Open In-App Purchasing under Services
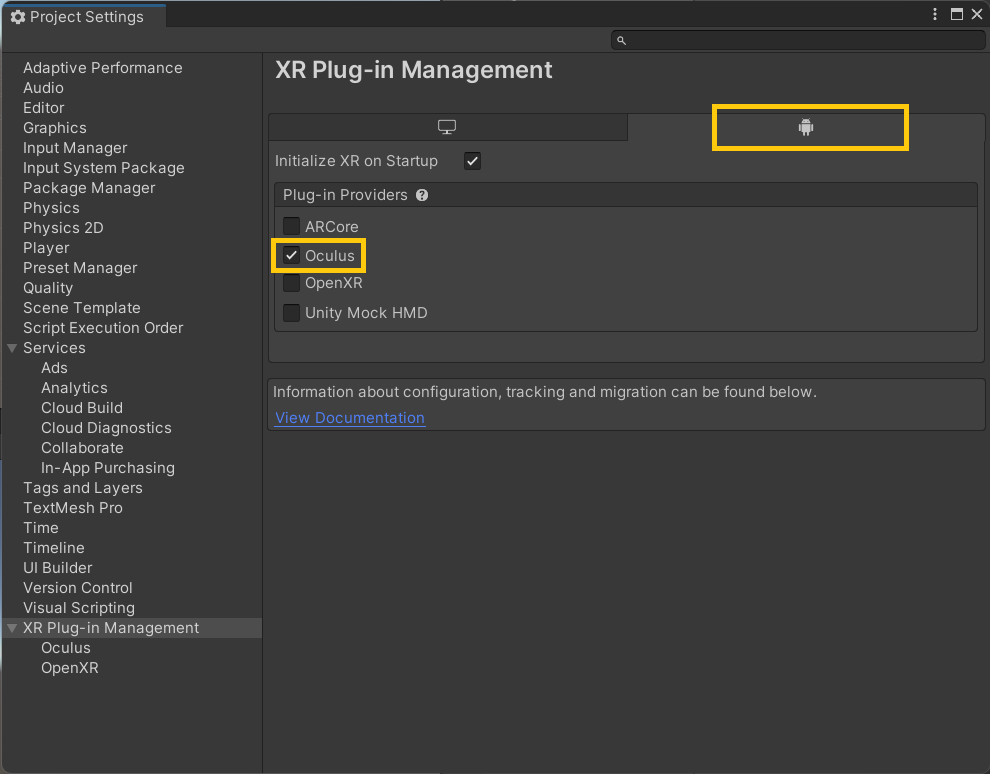This screenshot has width=990, height=774. point(108,468)
